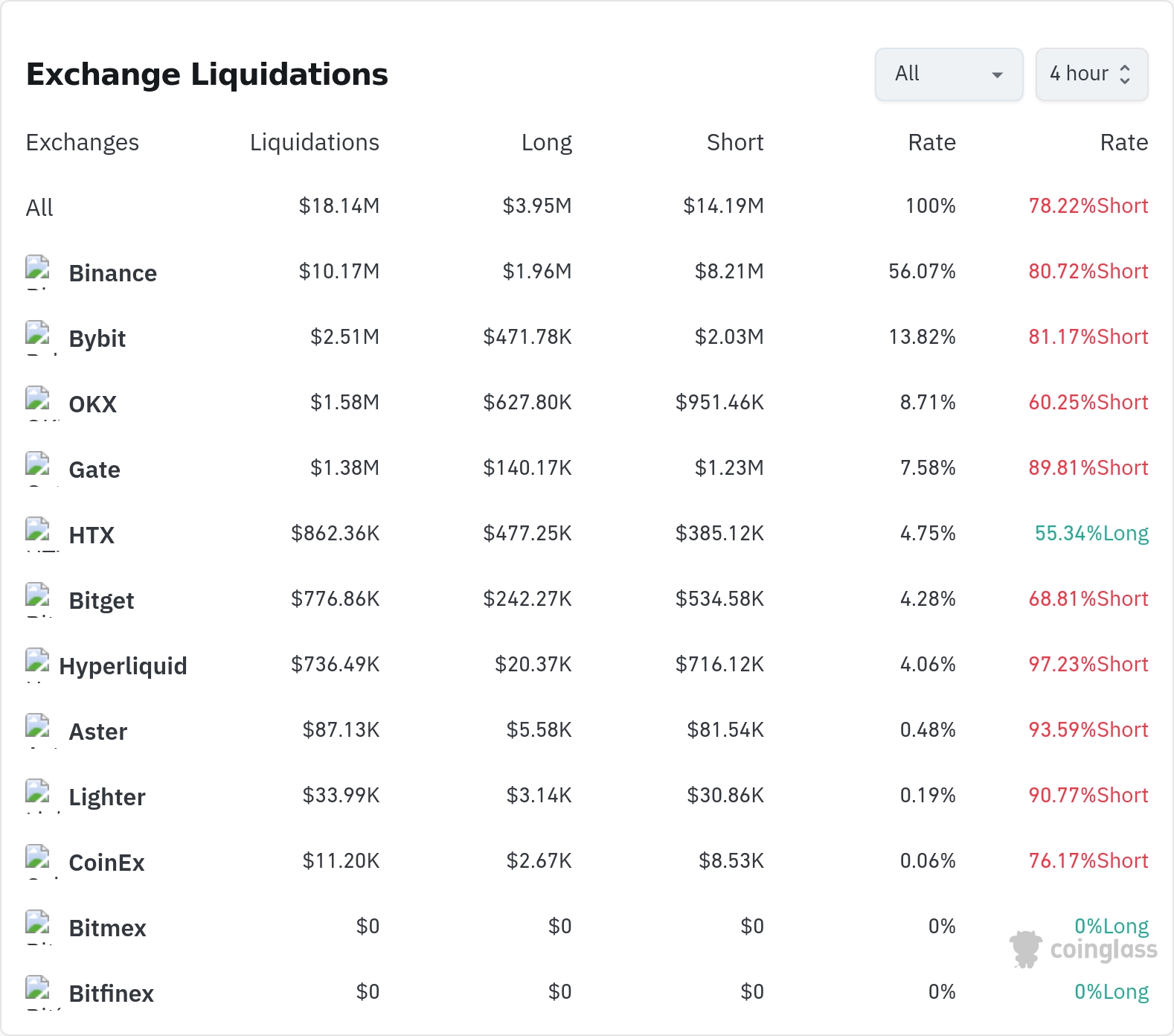Open the 4 hour timeframe selector

pyautogui.click(x=1091, y=74)
